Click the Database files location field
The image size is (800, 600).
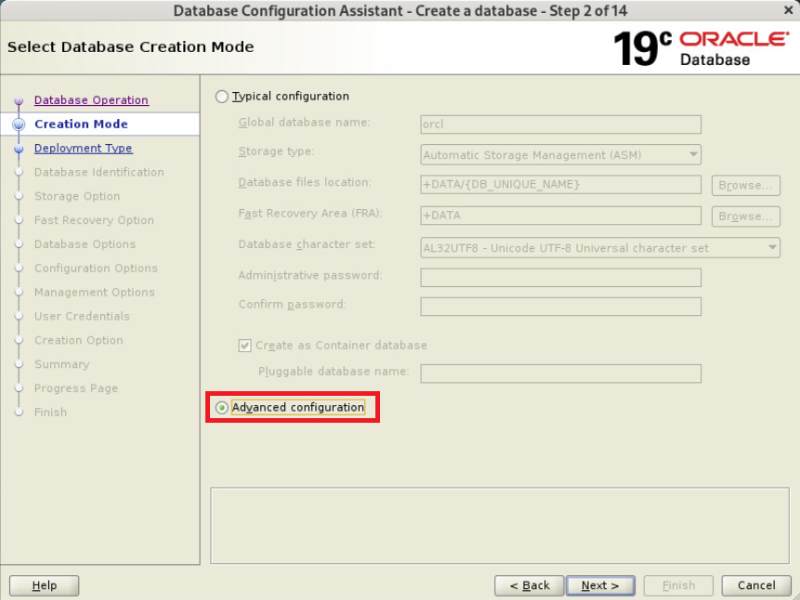[561, 185]
